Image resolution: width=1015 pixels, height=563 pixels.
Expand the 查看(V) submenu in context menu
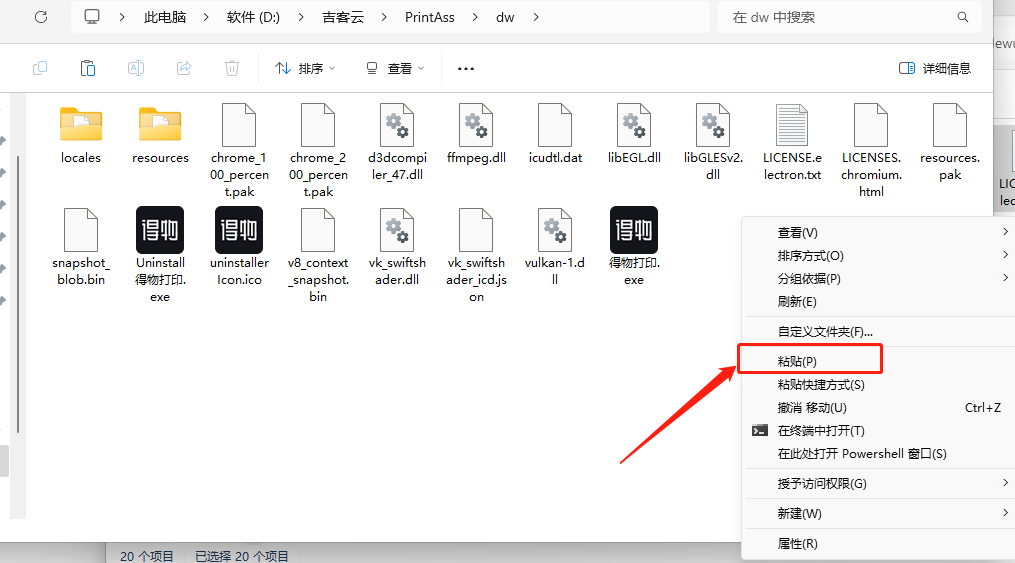879,232
